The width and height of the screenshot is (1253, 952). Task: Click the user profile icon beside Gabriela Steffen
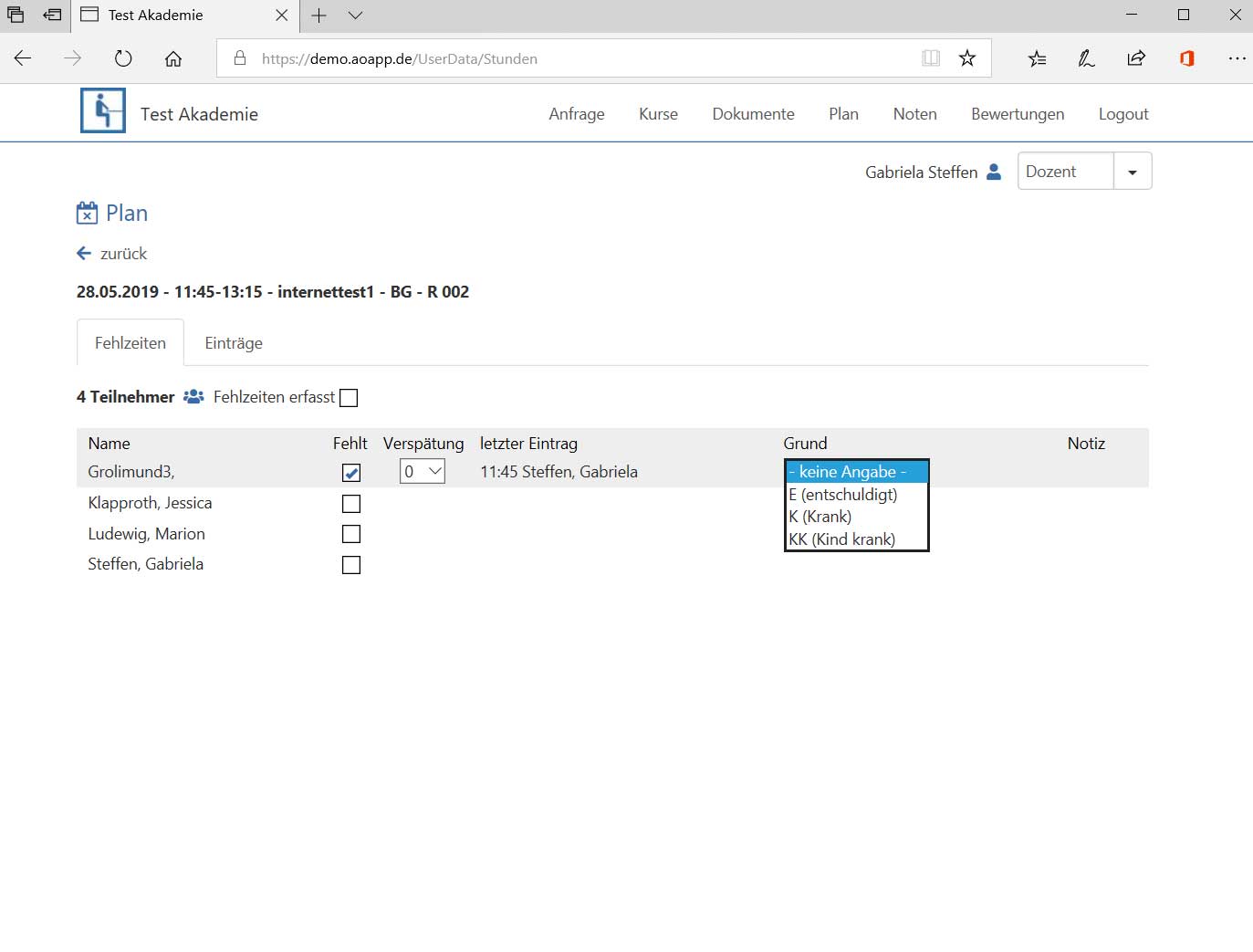pos(994,172)
